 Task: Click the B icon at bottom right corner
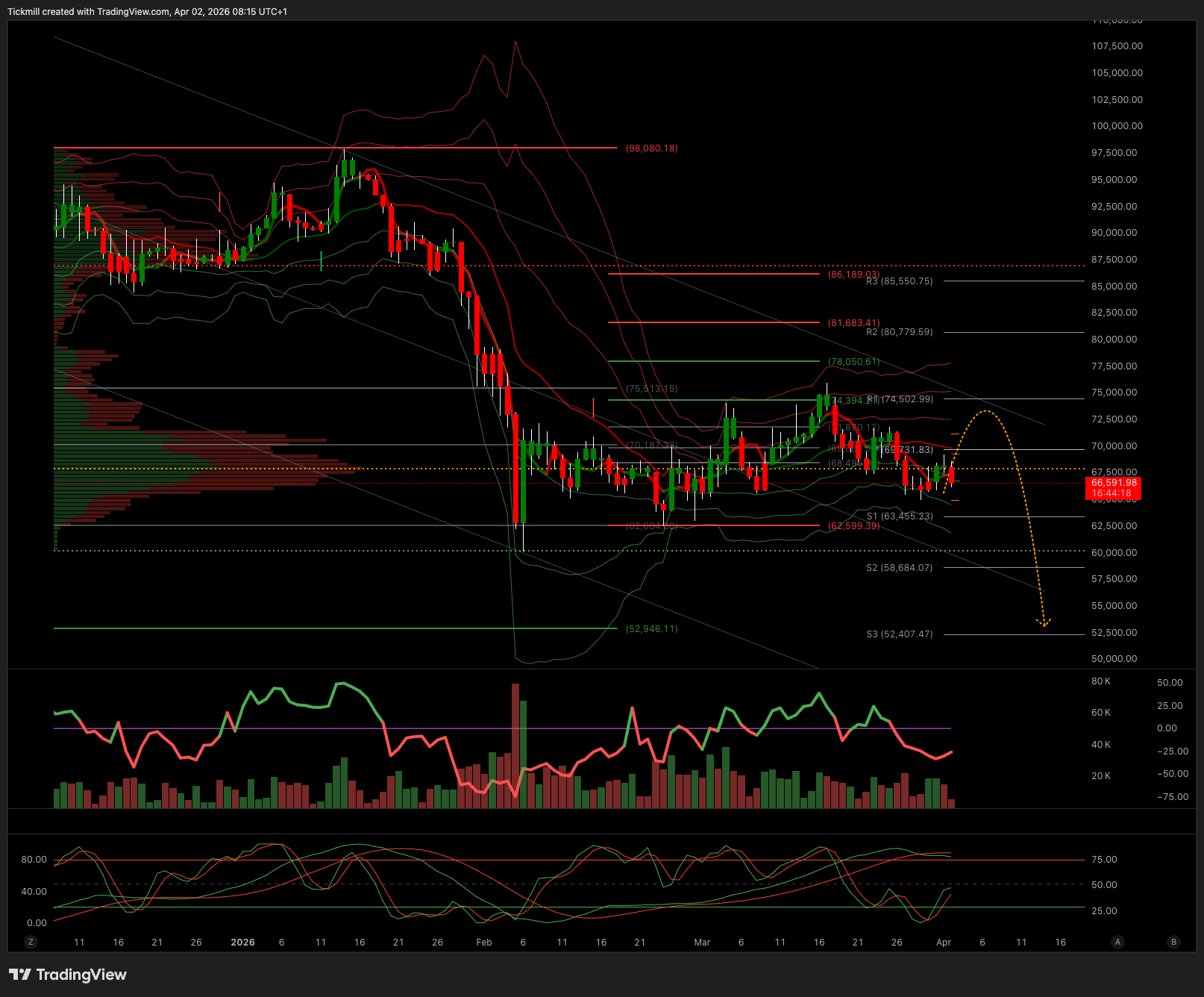tap(1173, 942)
